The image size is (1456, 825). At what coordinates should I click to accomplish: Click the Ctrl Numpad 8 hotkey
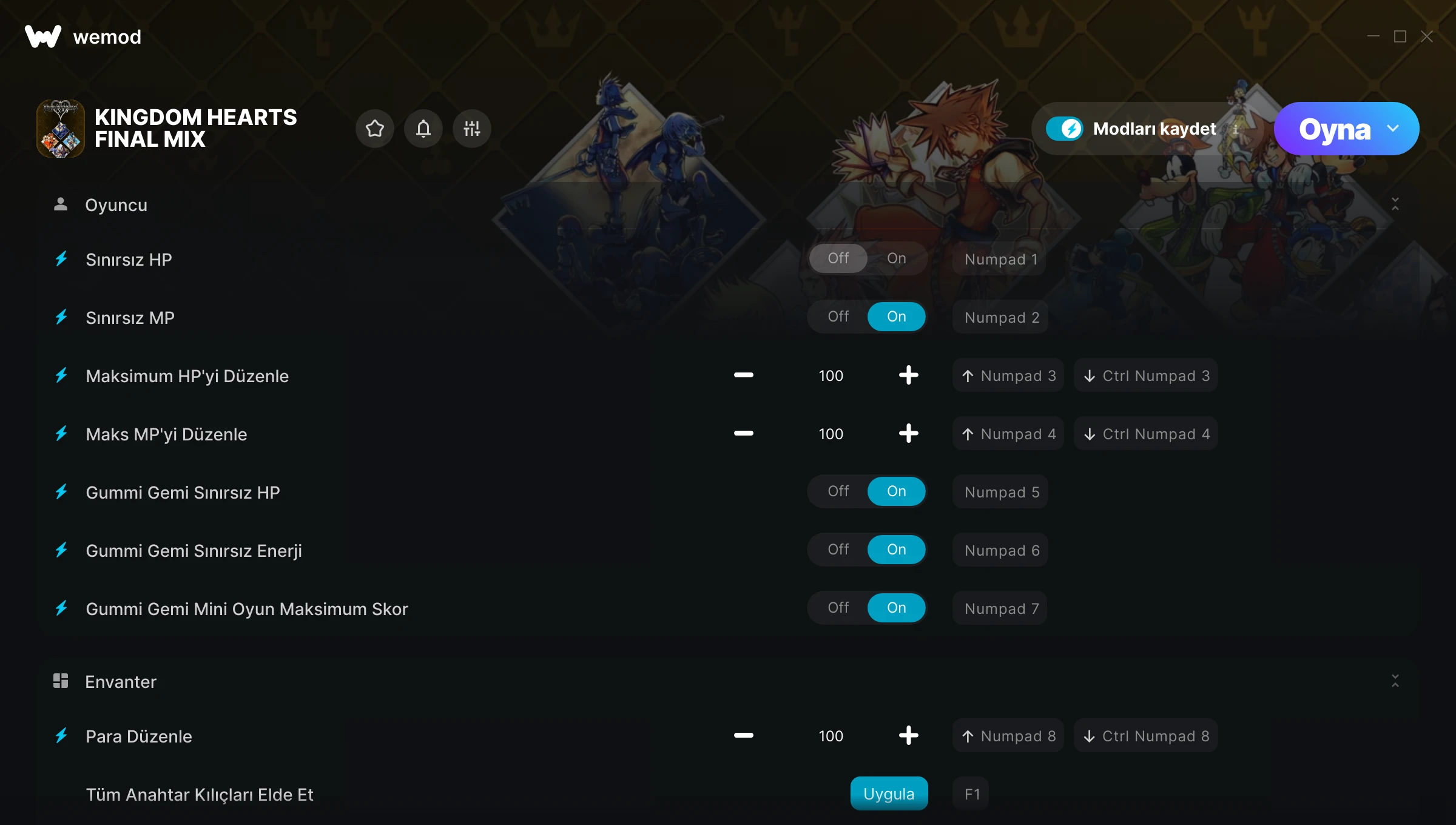click(x=1145, y=736)
